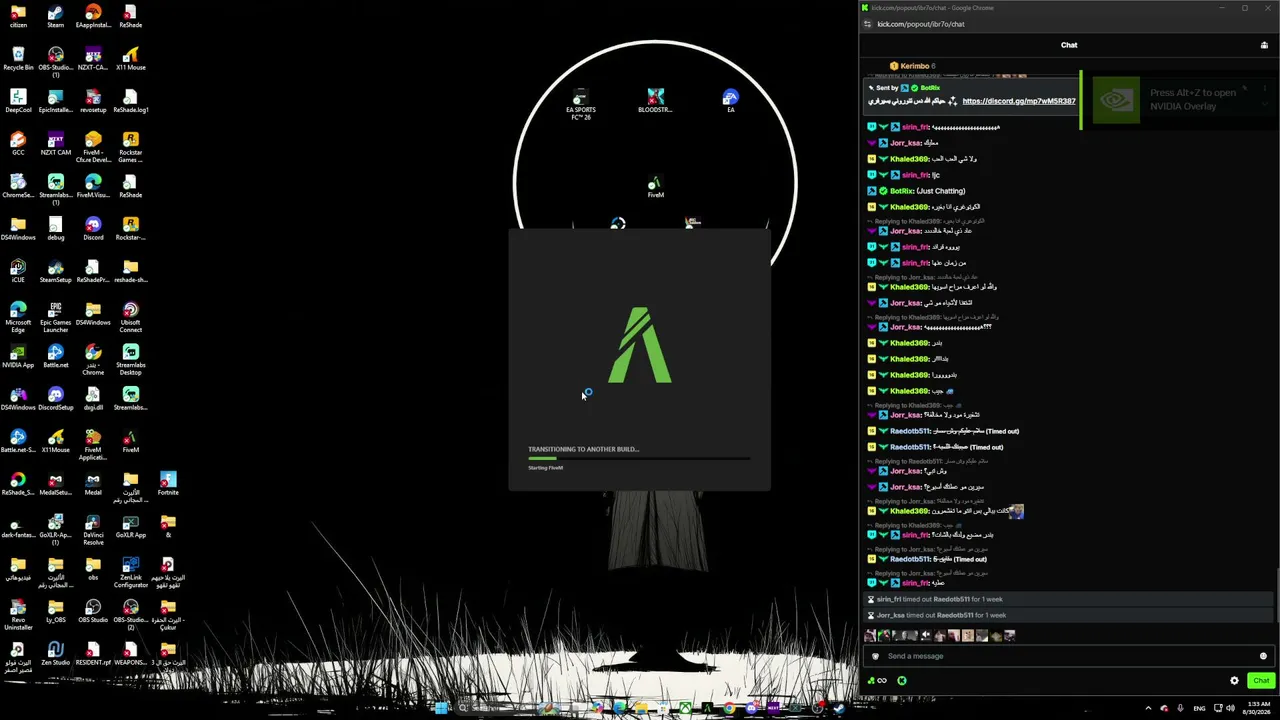Image resolution: width=1280 pixels, height=720 pixels.
Task: Open the DeepCool desktop app
Action: (x=18, y=102)
